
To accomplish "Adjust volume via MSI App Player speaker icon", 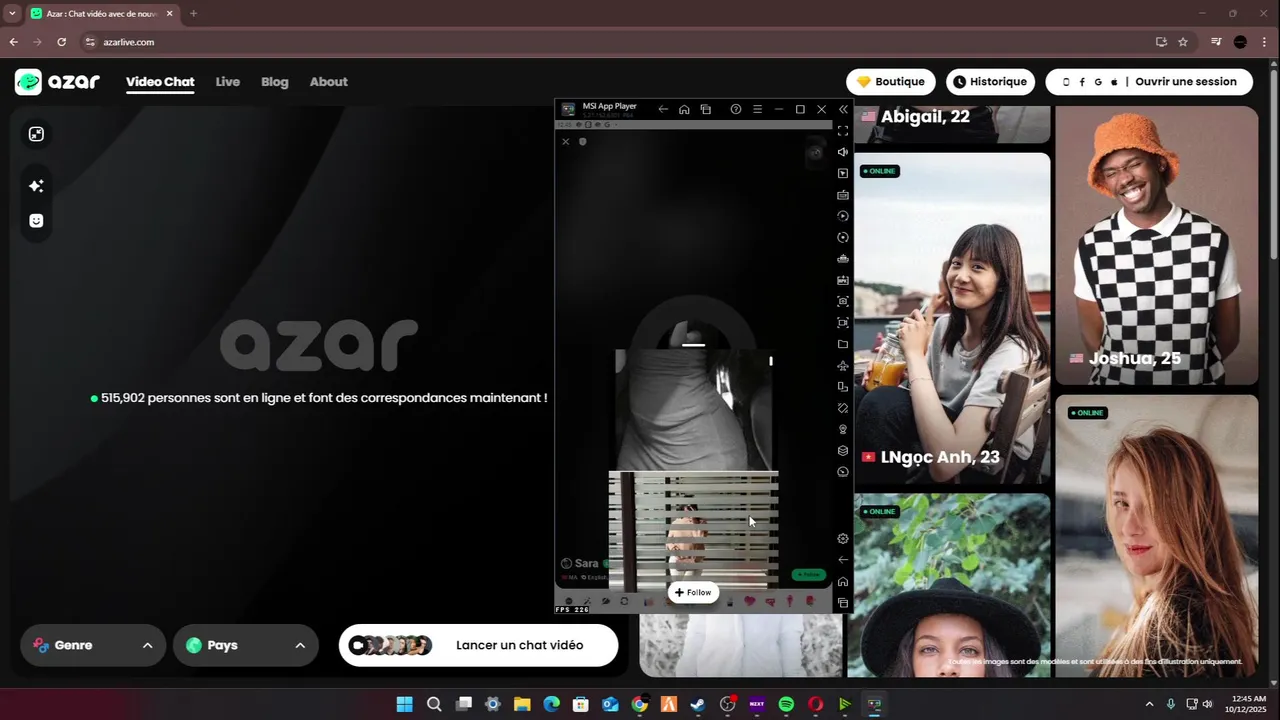I will tap(843, 152).
